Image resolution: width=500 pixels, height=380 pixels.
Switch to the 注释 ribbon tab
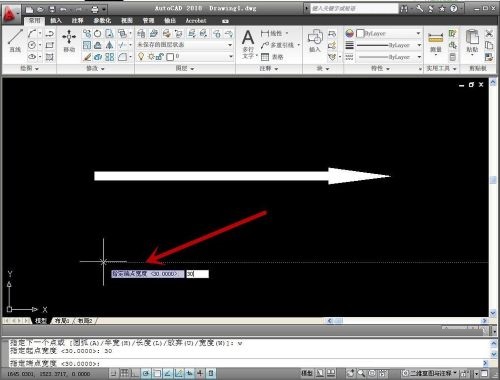(78, 21)
